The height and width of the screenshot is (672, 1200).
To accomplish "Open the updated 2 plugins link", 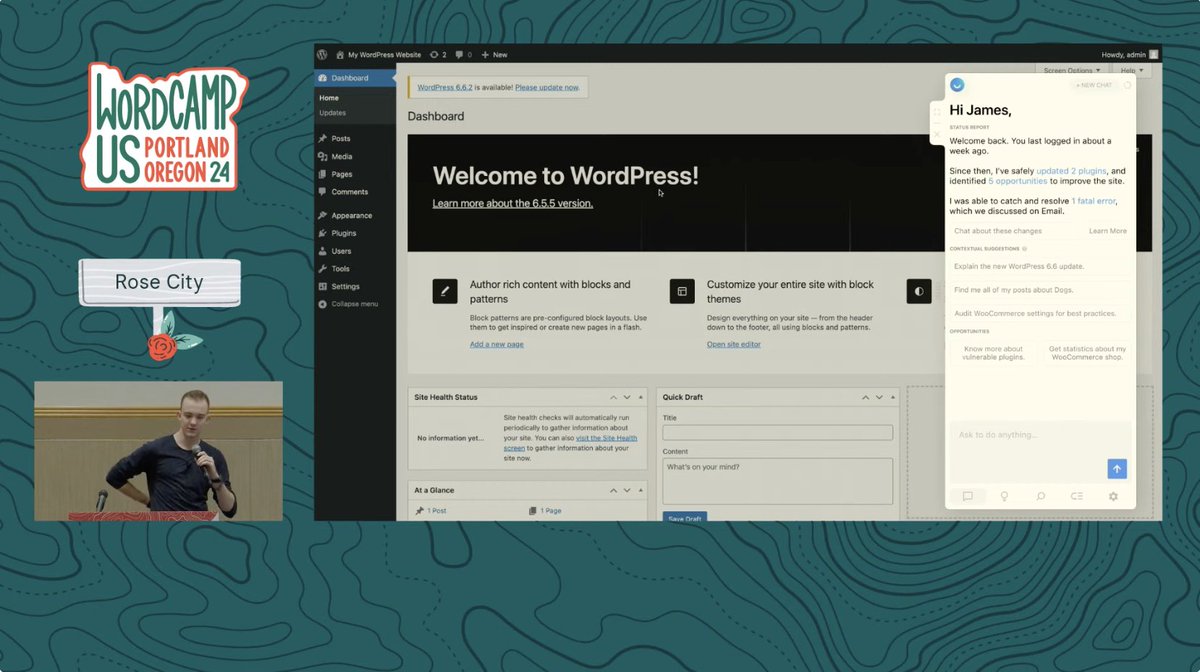I will [x=1071, y=171].
